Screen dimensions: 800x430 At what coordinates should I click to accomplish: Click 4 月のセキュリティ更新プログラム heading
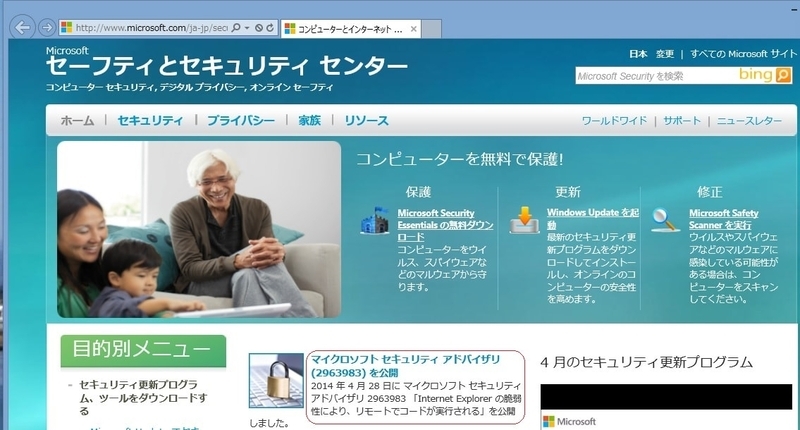tap(646, 363)
